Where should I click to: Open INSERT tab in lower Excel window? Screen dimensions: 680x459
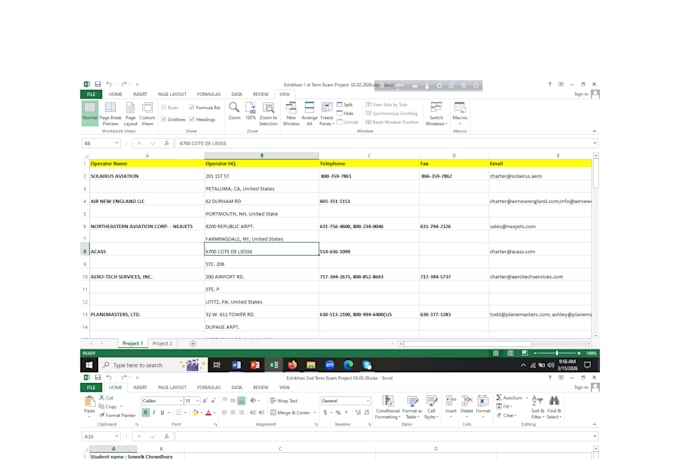(140, 387)
